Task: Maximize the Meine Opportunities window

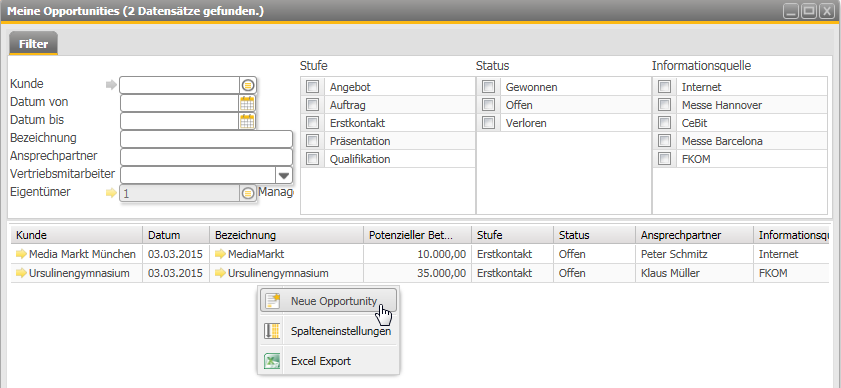Action: (x=809, y=11)
